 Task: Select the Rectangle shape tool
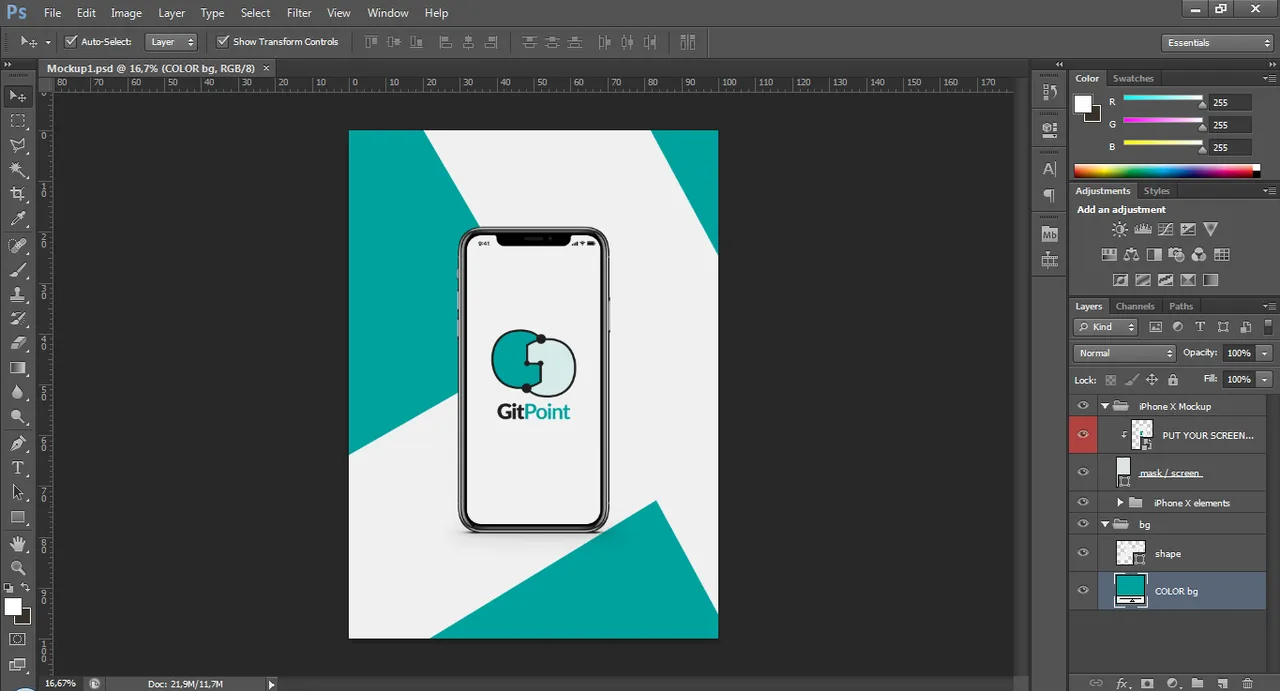(x=18, y=517)
